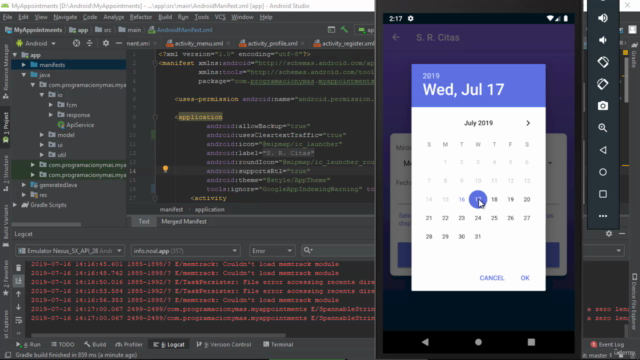Expand the res folder
Viewport: 640px width, 360px height.
[24, 195]
